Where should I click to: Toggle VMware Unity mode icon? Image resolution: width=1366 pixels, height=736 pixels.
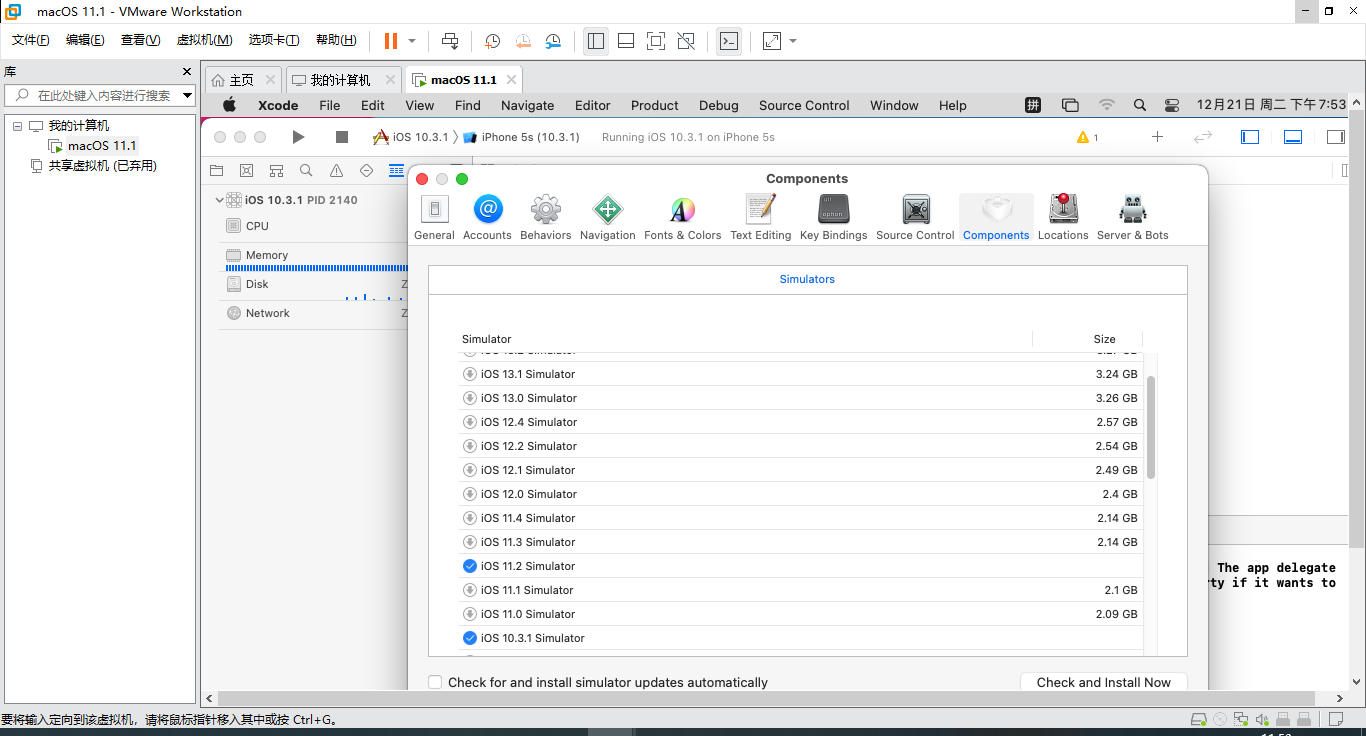click(x=686, y=41)
